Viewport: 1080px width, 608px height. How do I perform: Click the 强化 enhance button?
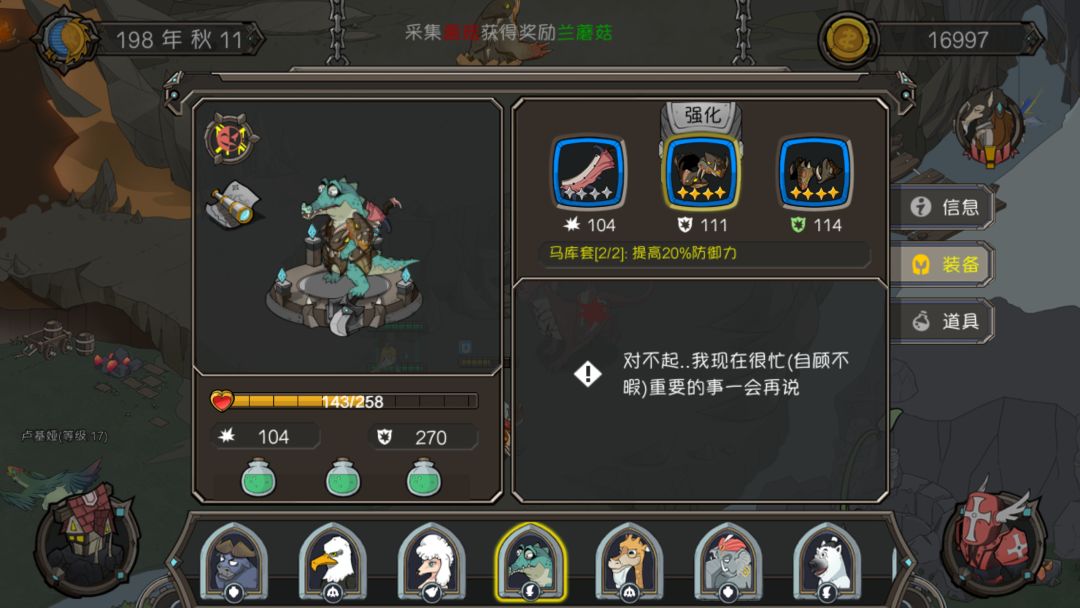pos(702,116)
